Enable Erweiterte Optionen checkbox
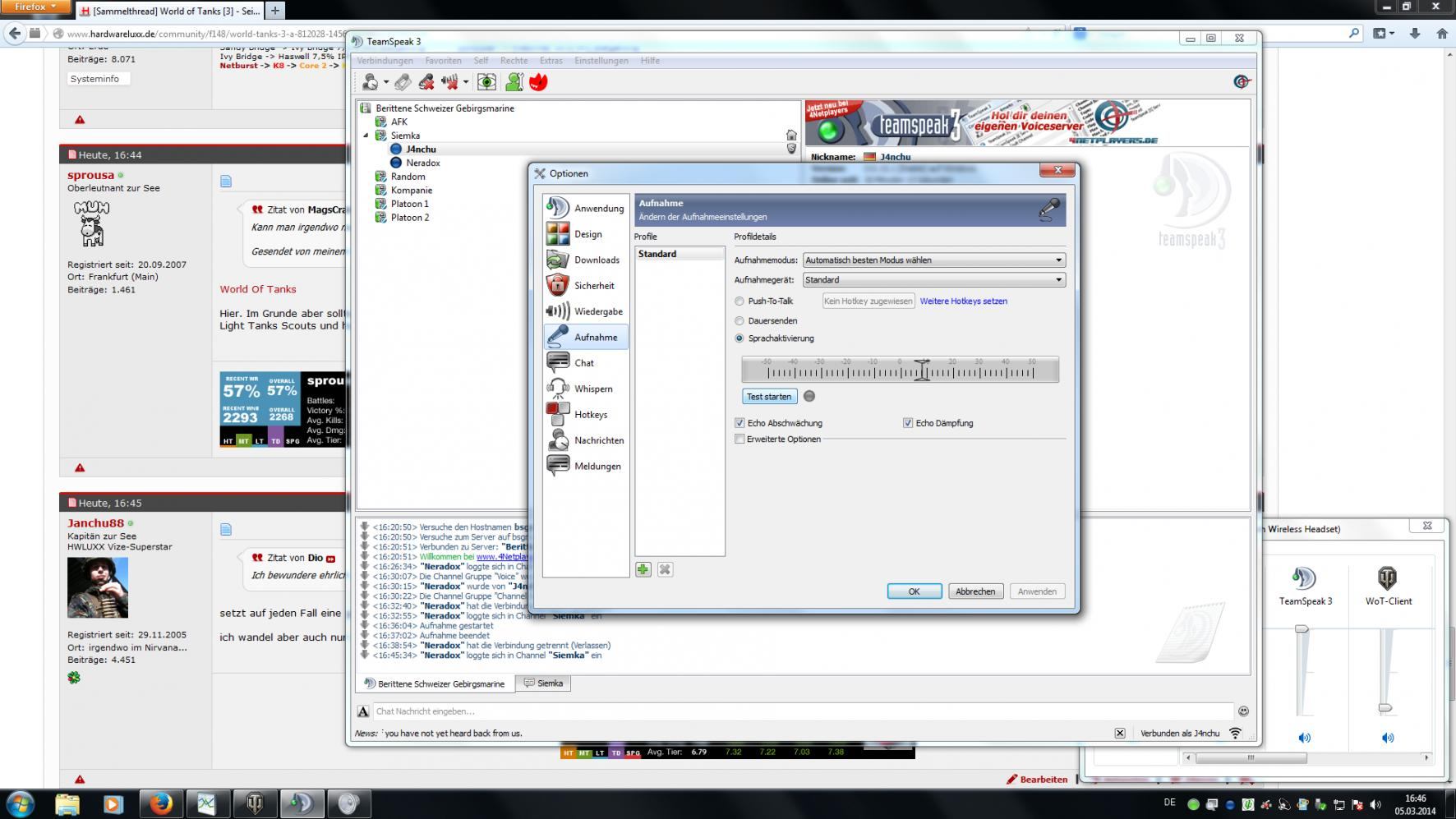The width and height of the screenshot is (1456, 819). click(740, 439)
